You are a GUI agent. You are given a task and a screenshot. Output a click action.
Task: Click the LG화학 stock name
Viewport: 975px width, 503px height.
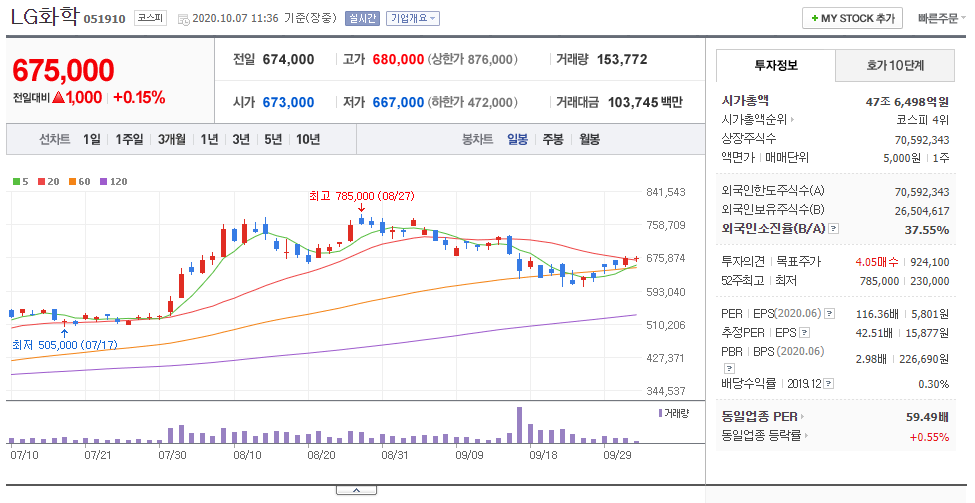click(x=44, y=17)
